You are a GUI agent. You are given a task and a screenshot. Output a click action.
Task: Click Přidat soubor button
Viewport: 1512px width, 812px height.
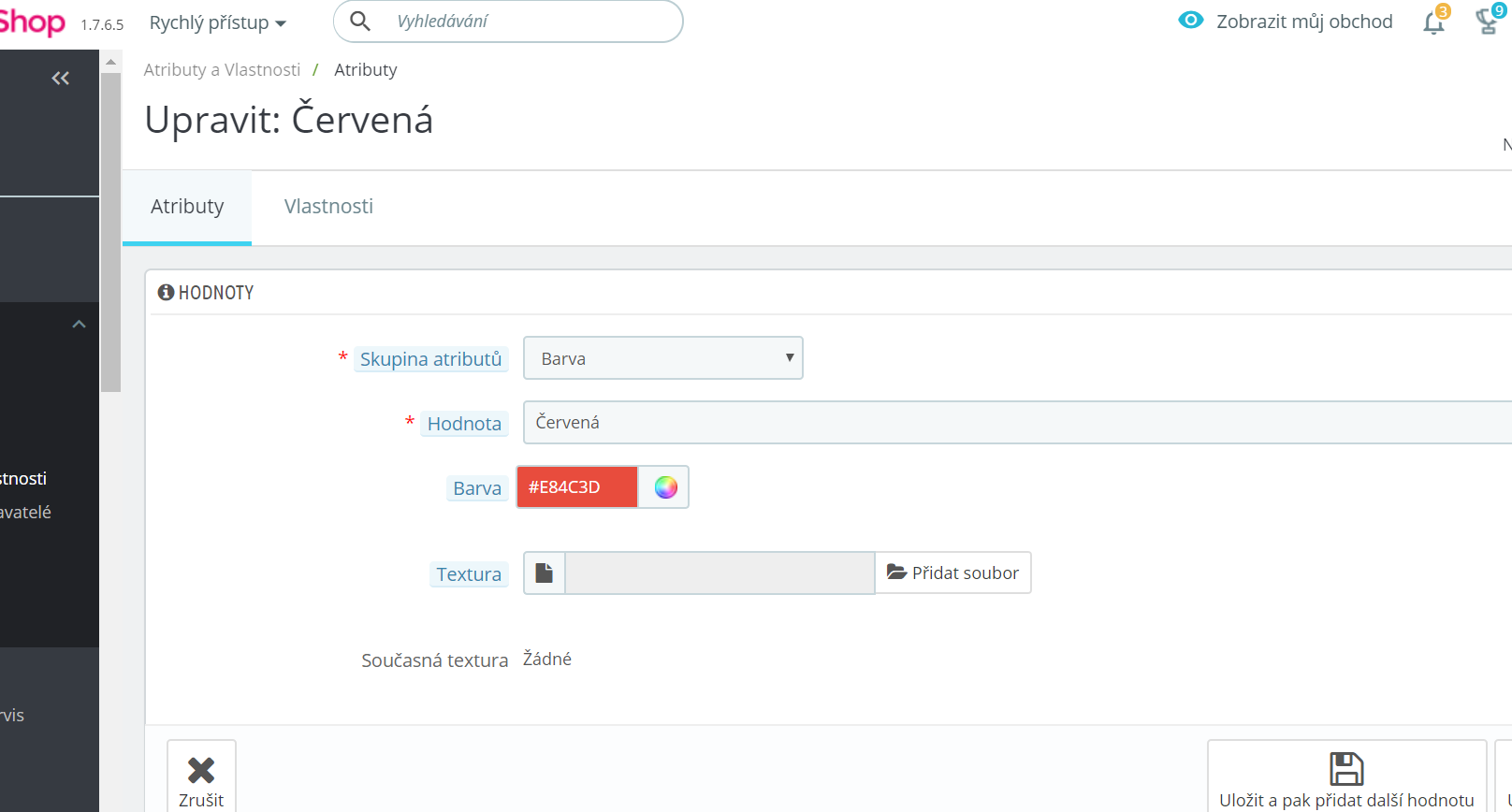point(952,573)
